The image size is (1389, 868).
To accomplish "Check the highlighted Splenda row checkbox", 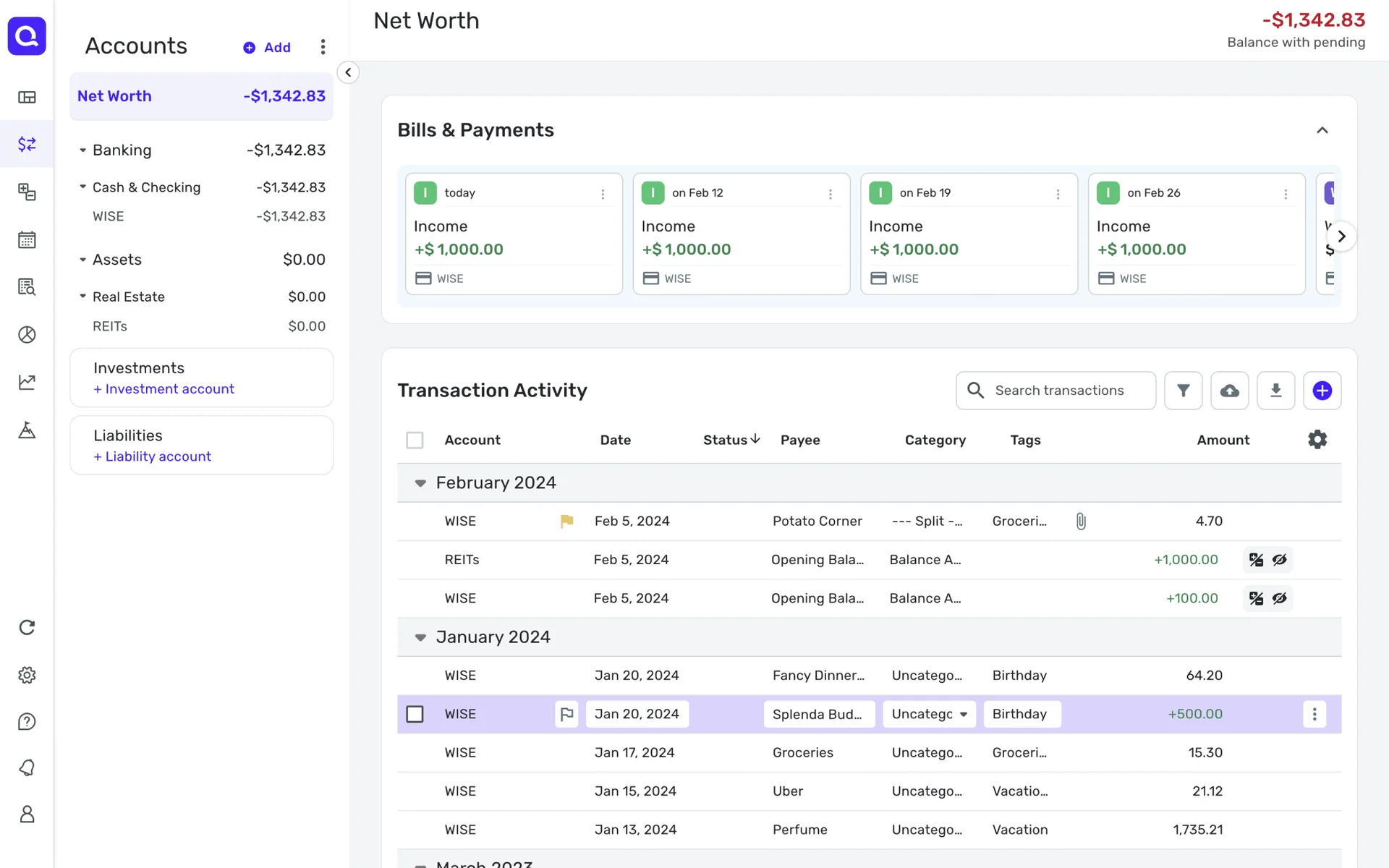I will (415, 714).
